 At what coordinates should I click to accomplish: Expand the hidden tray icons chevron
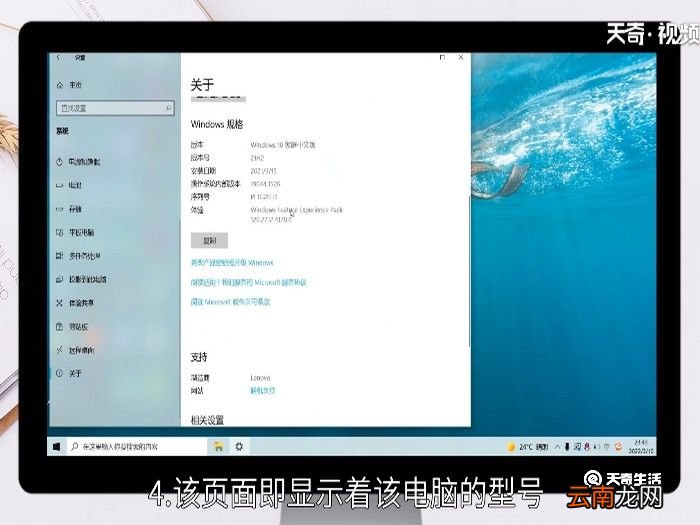click(557, 447)
